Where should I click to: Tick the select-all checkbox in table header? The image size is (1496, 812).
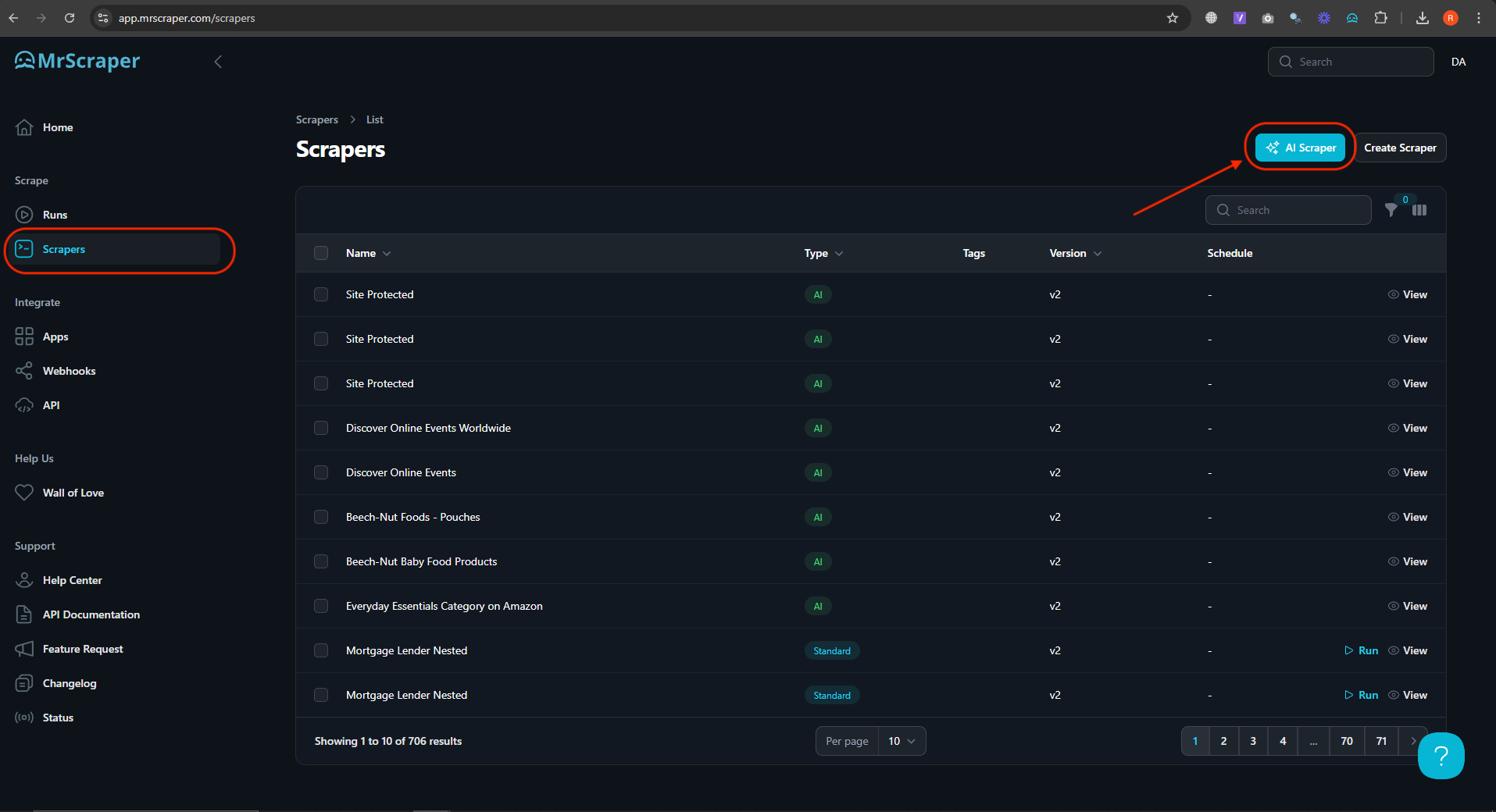321,253
